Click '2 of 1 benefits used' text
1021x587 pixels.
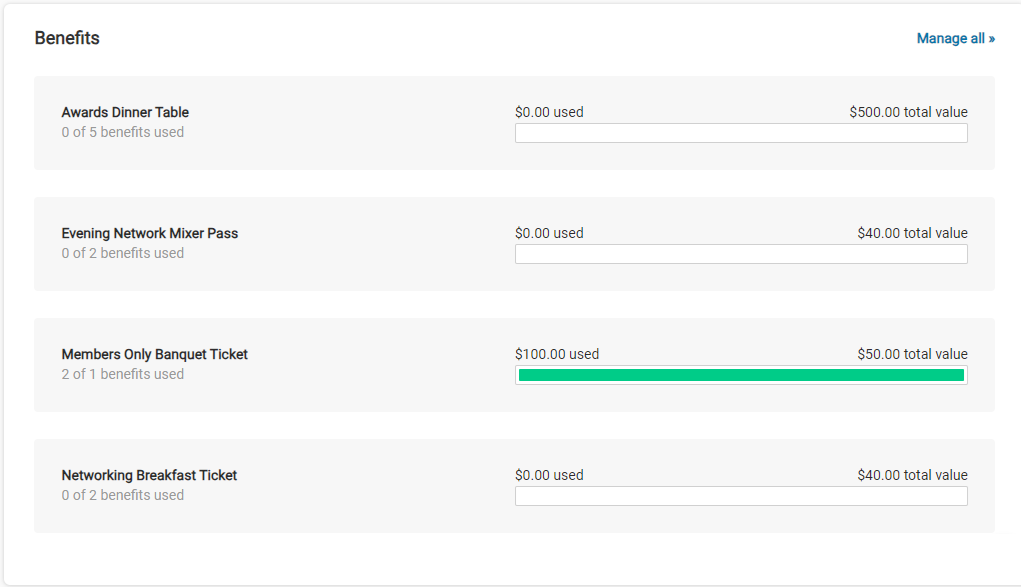pyautogui.click(x=122, y=374)
